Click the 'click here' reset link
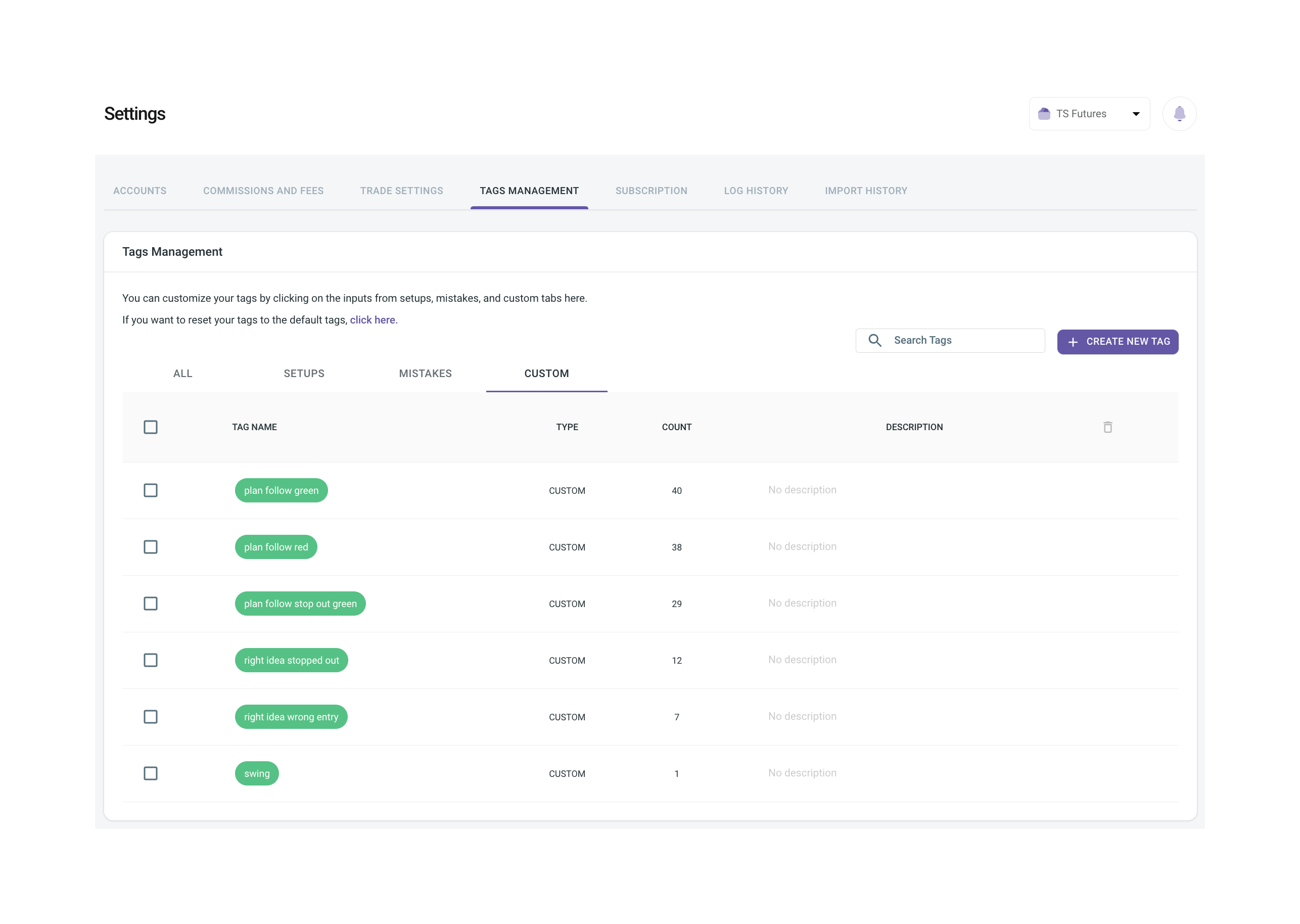Viewport: 1300px width, 924px height. pyautogui.click(x=373, y=320)
